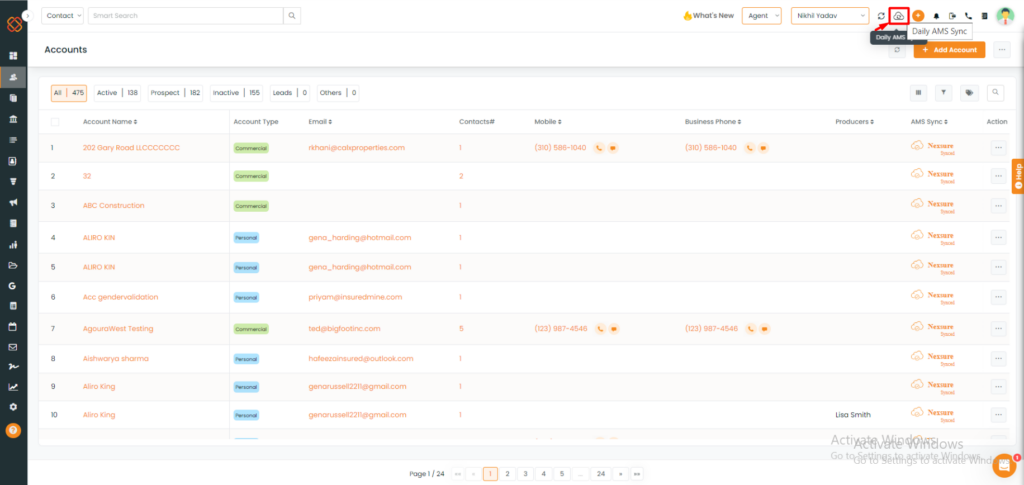Open the open-folder icon in sidebar
The image size is (1024, 485).
(13, 265)
